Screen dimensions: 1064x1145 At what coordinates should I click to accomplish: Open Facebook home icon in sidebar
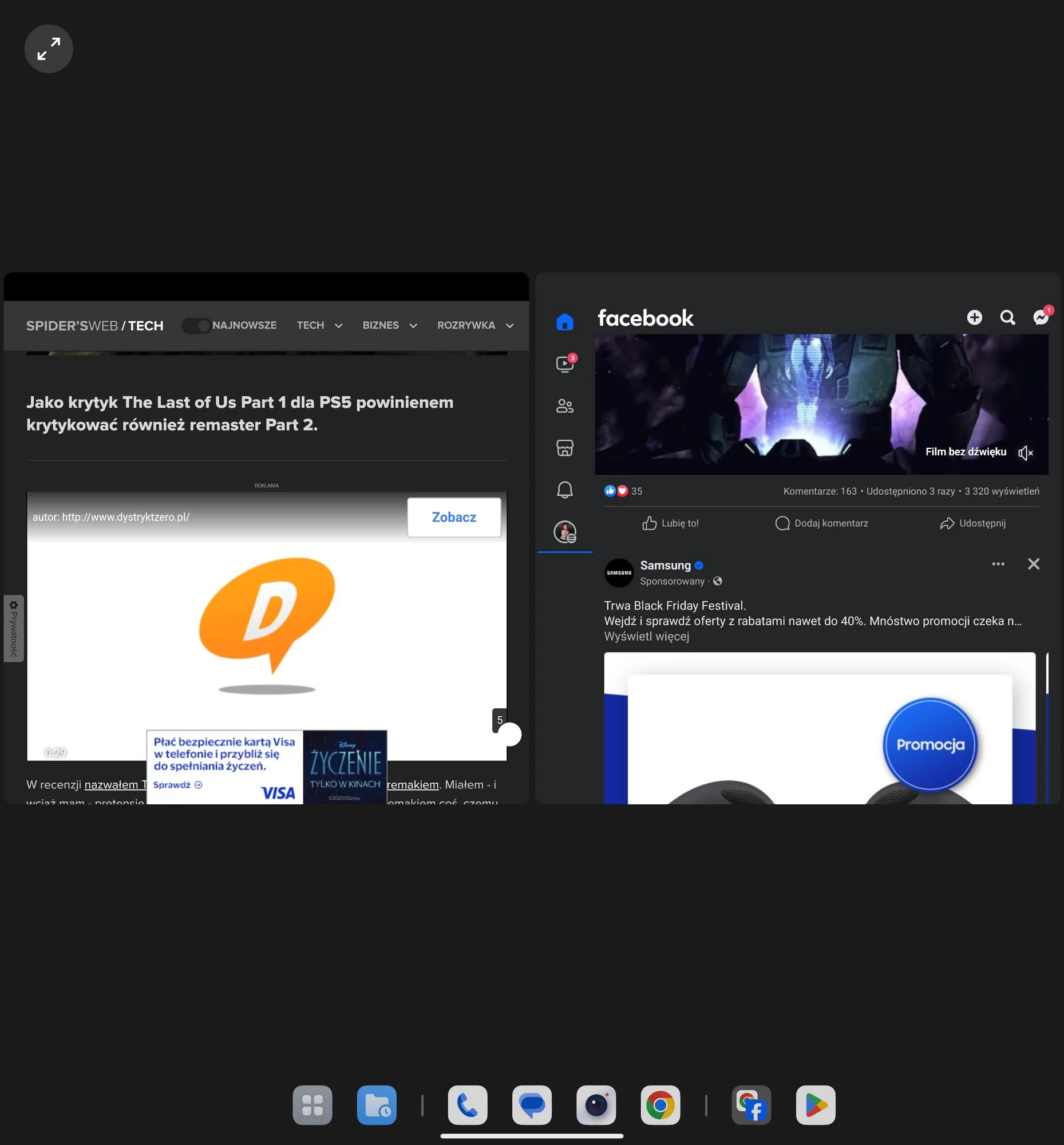(x=564, y=321)
